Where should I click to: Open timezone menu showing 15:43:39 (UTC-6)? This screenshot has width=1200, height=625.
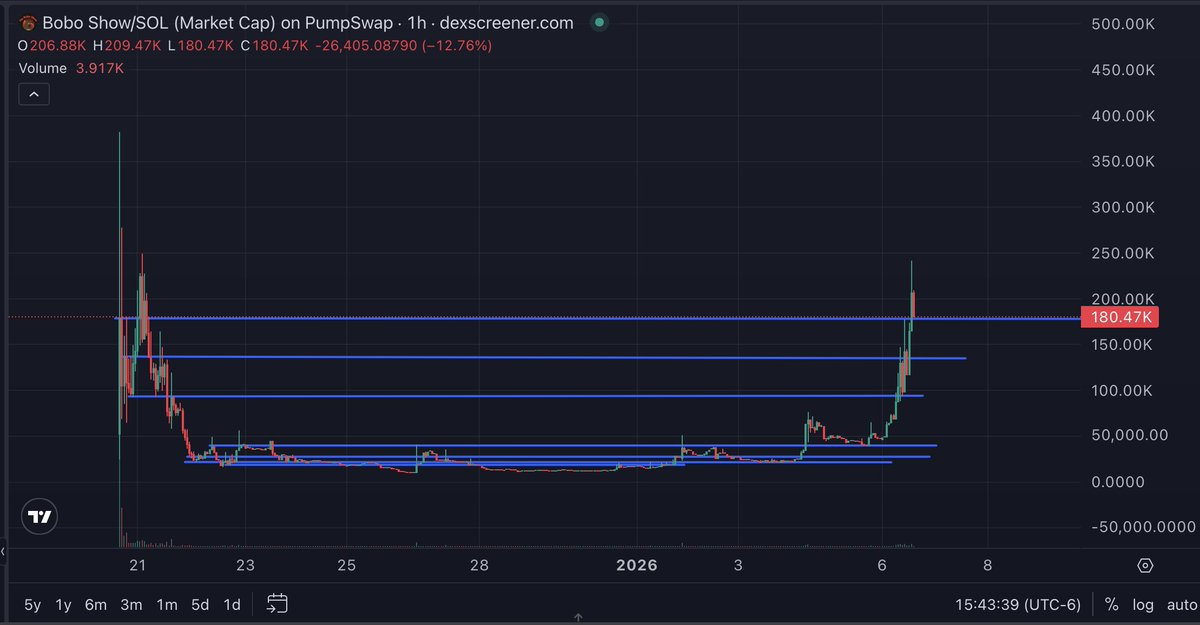point(1020,604)
